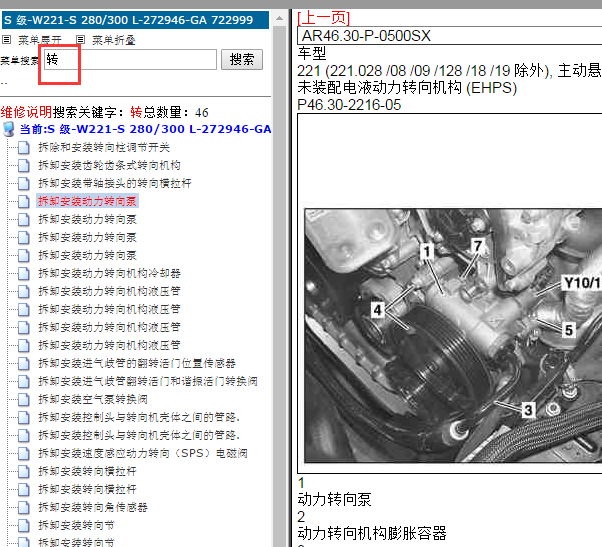Click document icon for 拆卸安装速度感应动力转向（SPS）电磁阀
Screen dimensions: 602x547
point(24,453)
